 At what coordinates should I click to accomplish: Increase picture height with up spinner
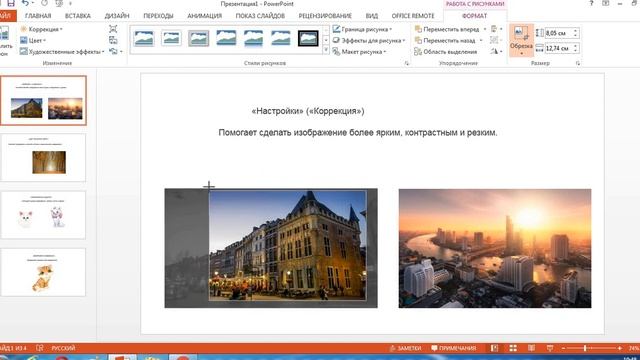click(576, 31)
